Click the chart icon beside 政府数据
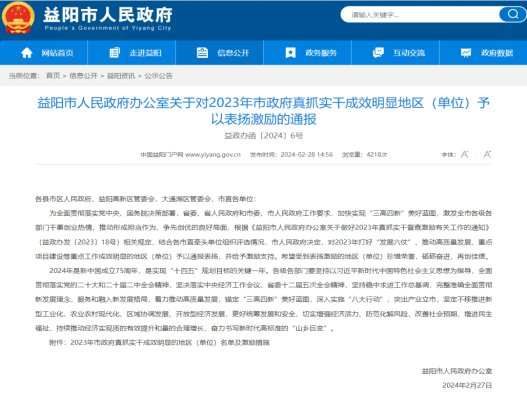527x398 pixels. coord(466,53)
